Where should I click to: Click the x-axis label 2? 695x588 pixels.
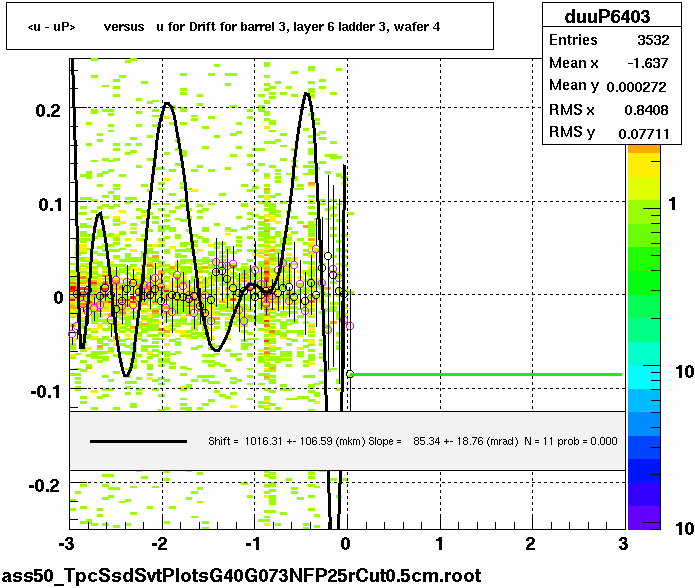(x=531, y=544)
